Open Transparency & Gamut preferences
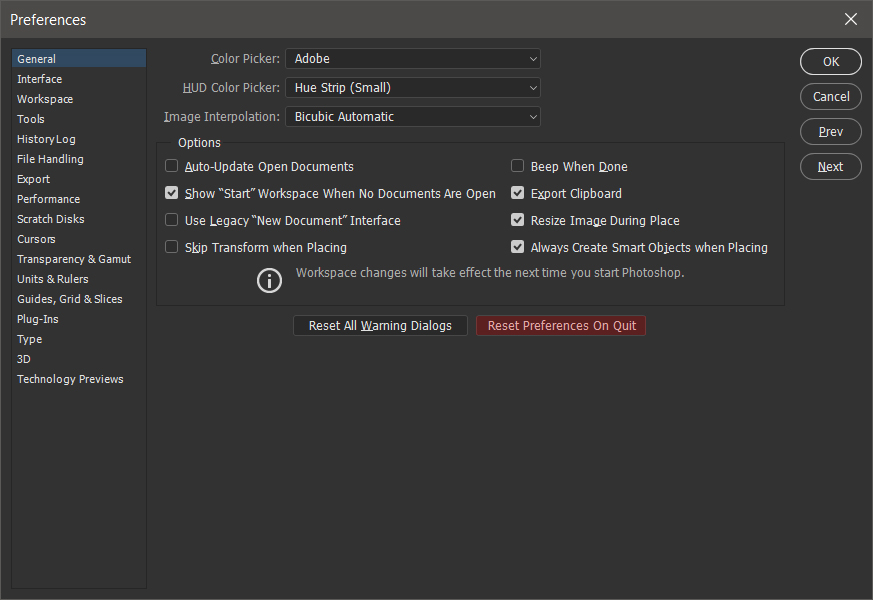873x600 pixels. point(79,259)
